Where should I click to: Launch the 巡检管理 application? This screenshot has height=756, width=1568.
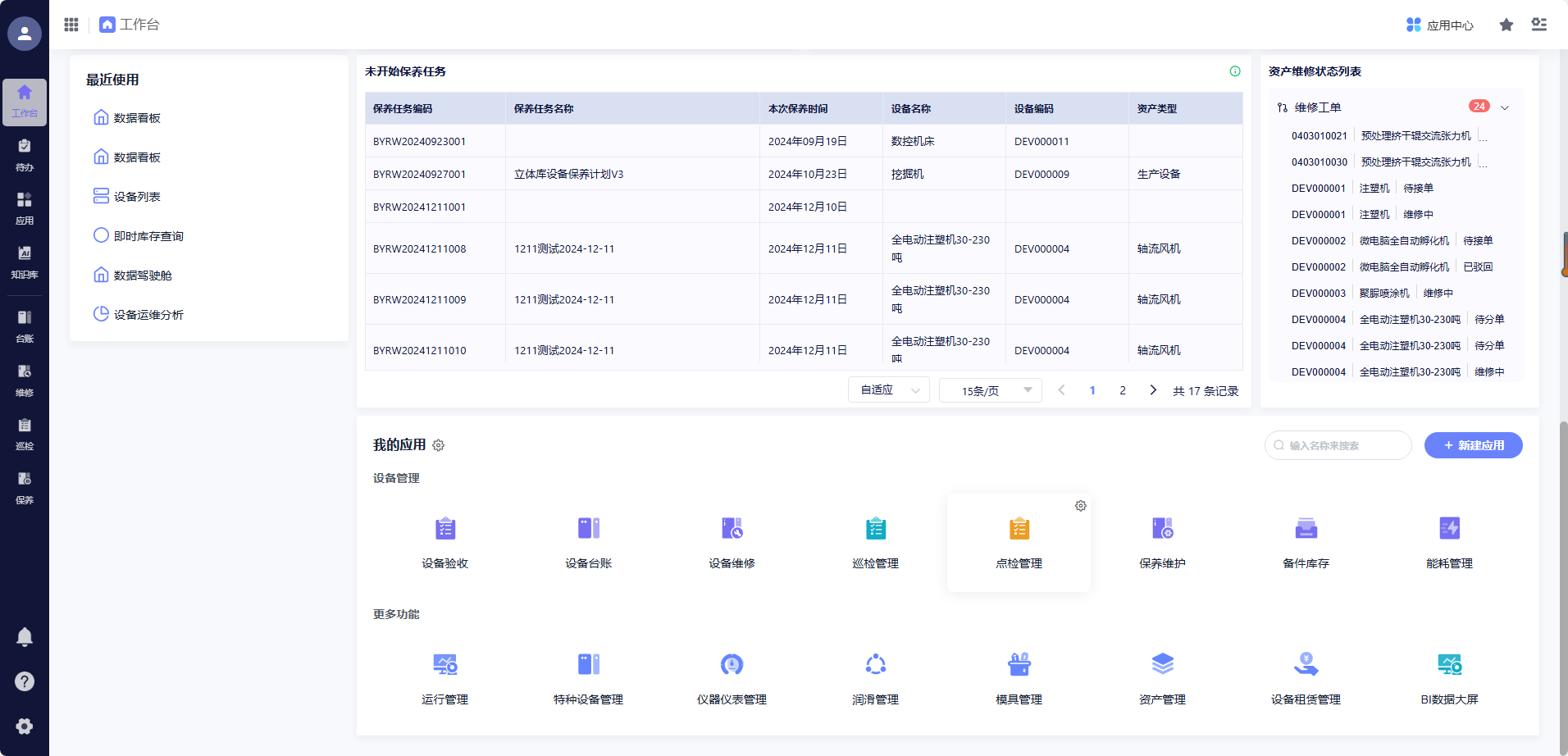coord(875,529)
